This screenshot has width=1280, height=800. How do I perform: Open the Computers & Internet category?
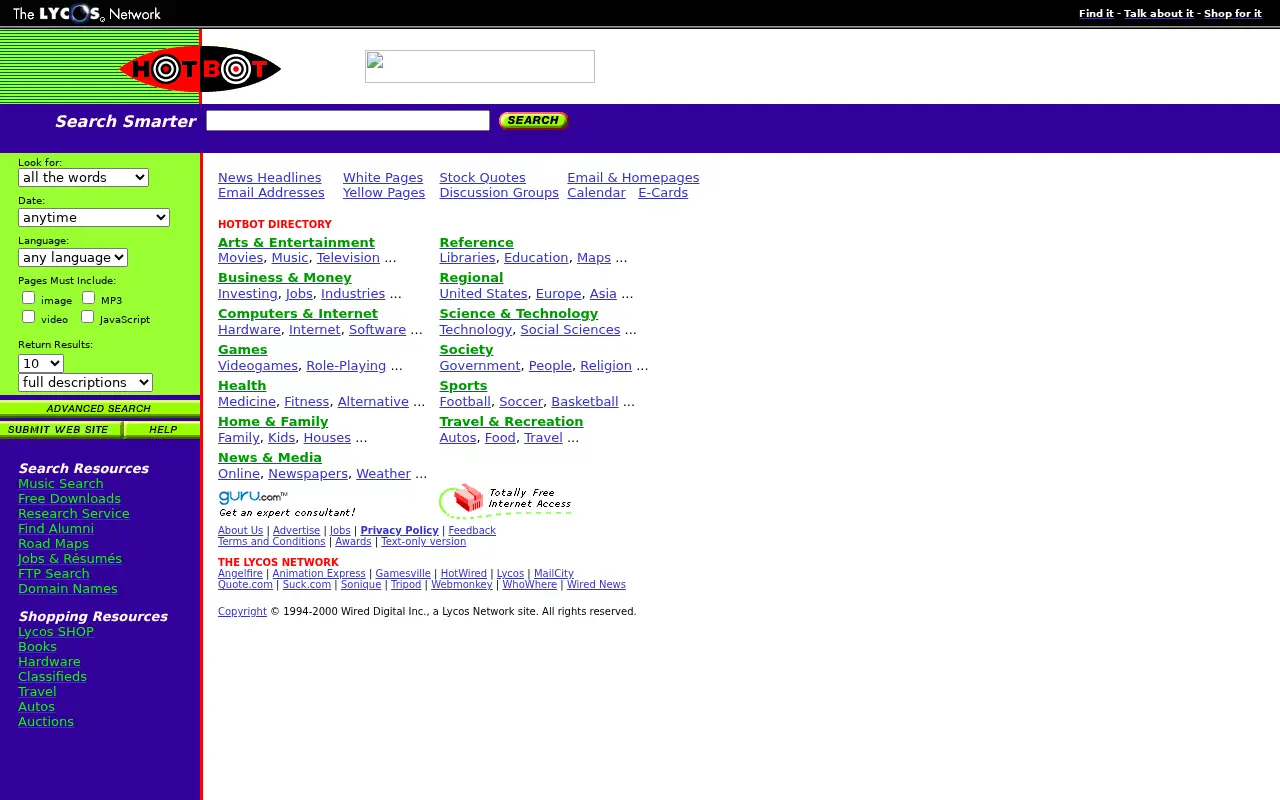[298, 313]
